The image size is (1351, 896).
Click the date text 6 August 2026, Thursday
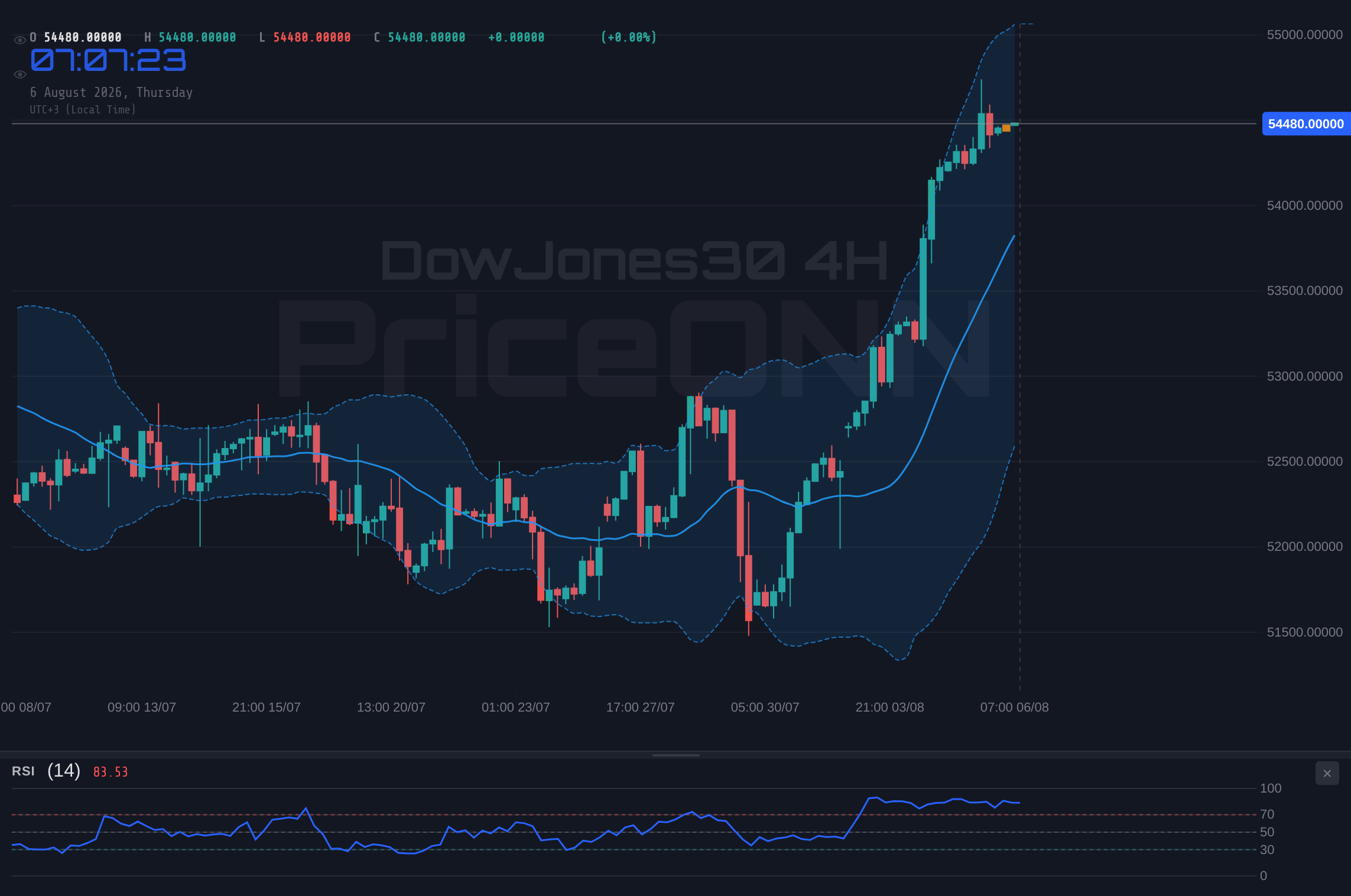click(x=112, y=92)
